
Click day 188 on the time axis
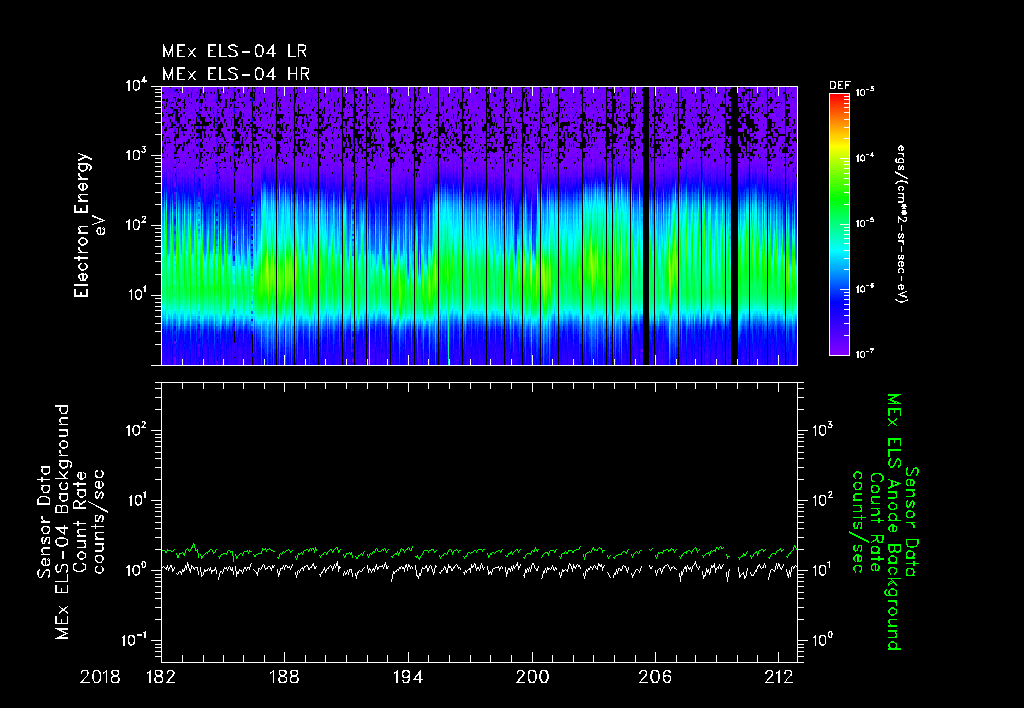285,677
